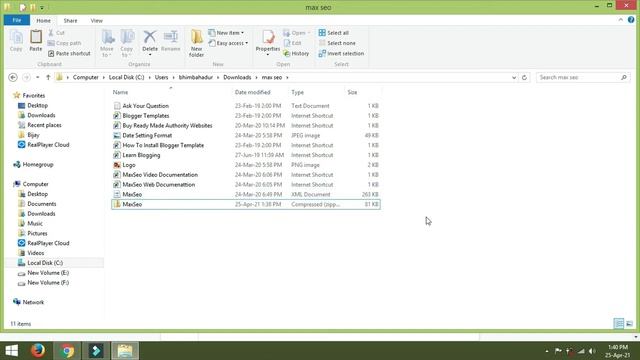Click the Open button in ribbon
Screen dimensions: 640x360
pyautogui.click(x=297, y=33)
